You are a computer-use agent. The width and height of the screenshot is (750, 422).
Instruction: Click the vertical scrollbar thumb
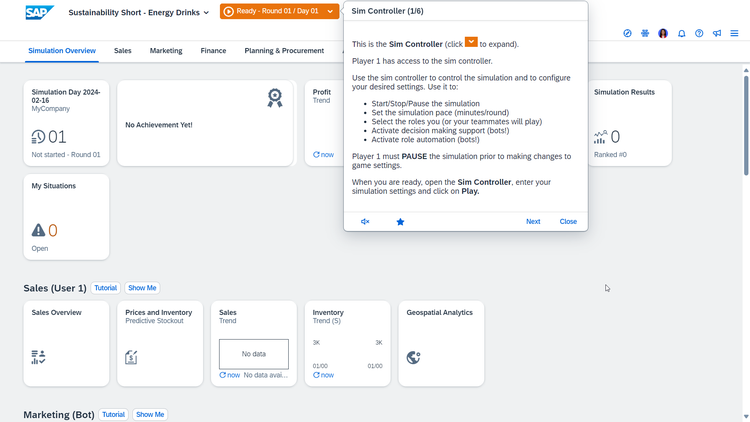746,125
